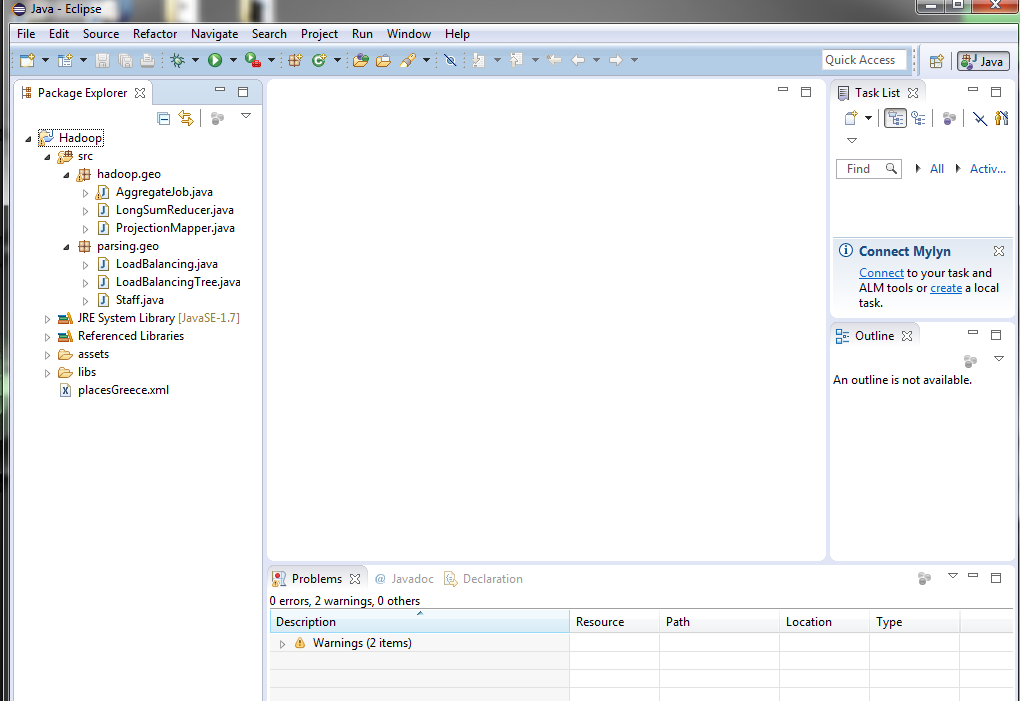Viewport: 1020px width, 701px height.
Task: Click the New Task icon in Task List
Action: (851, 118)
